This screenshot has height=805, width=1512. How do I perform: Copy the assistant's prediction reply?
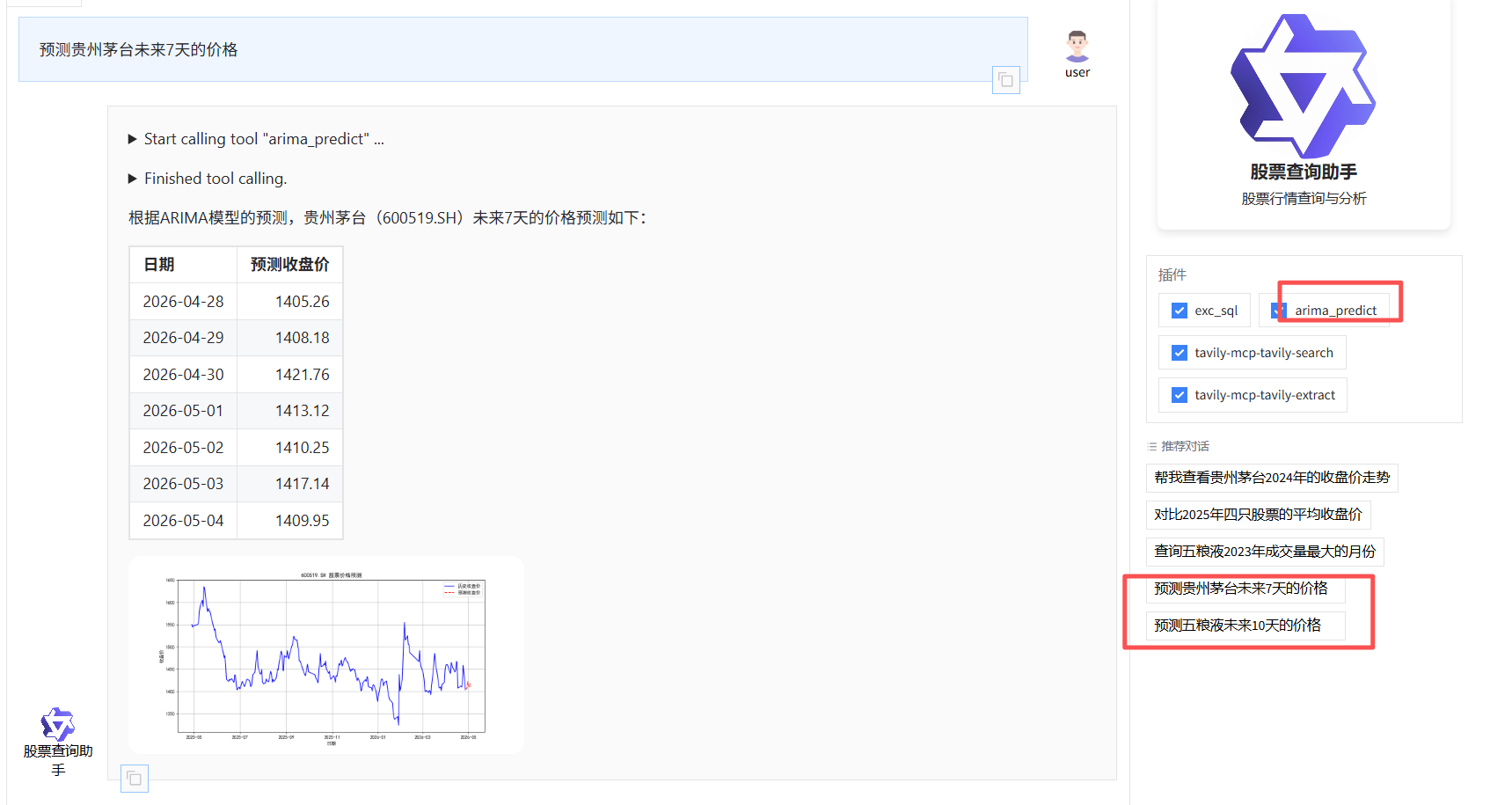click(x=135, y=779)
